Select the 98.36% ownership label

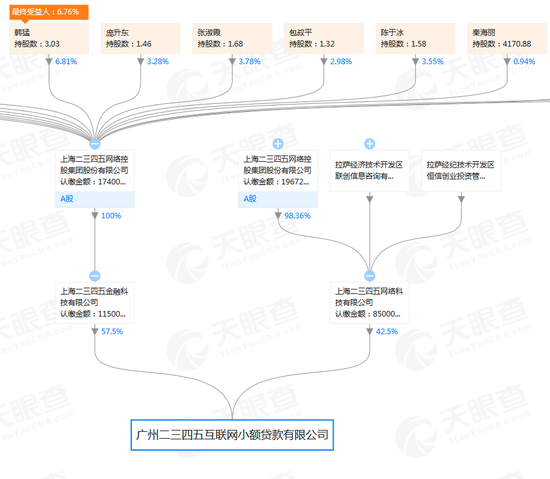click(x=297, y=216)
